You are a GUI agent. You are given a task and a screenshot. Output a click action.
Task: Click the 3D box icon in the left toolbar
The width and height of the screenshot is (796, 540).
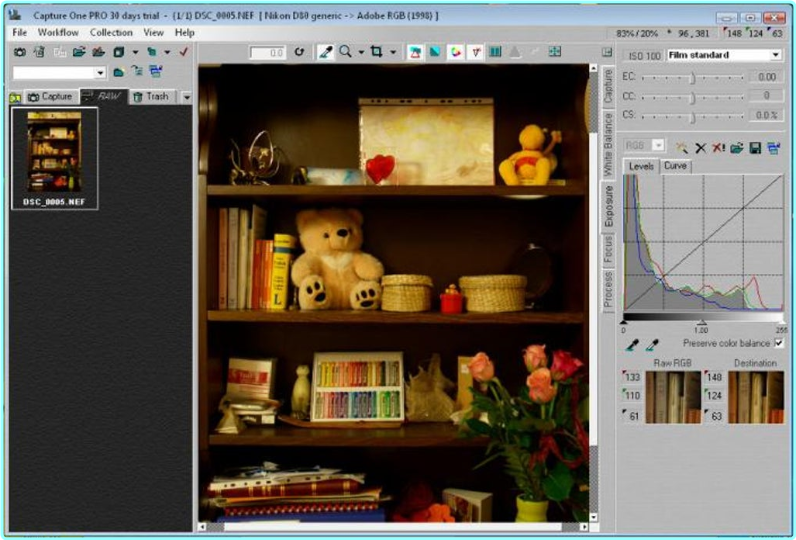coord(118,52)
